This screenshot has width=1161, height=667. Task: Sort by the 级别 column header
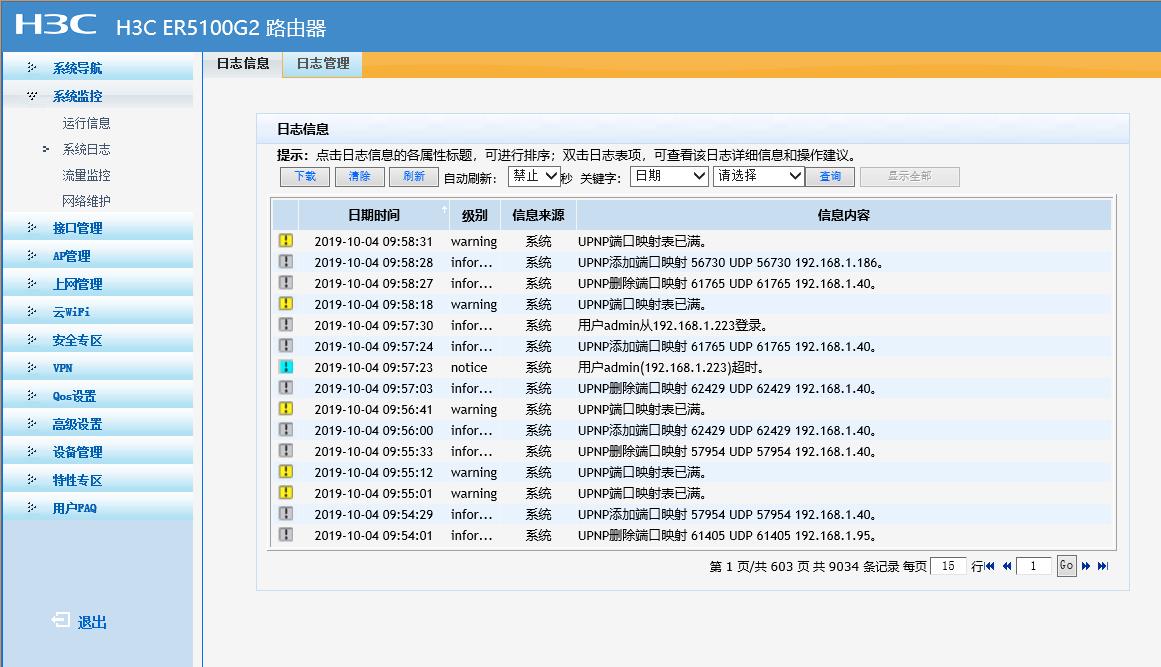point(475,215)
